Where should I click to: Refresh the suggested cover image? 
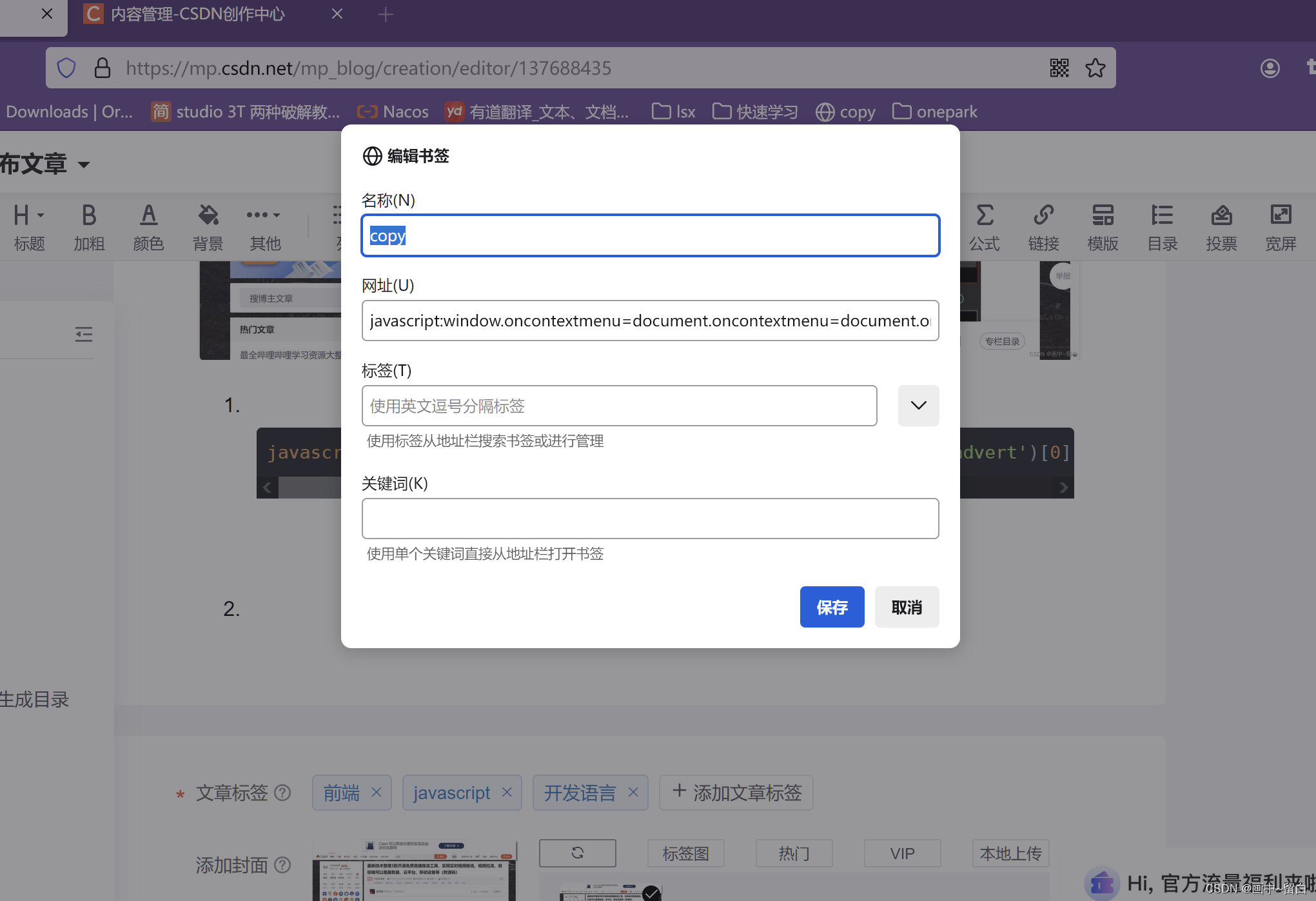(577, 853)
